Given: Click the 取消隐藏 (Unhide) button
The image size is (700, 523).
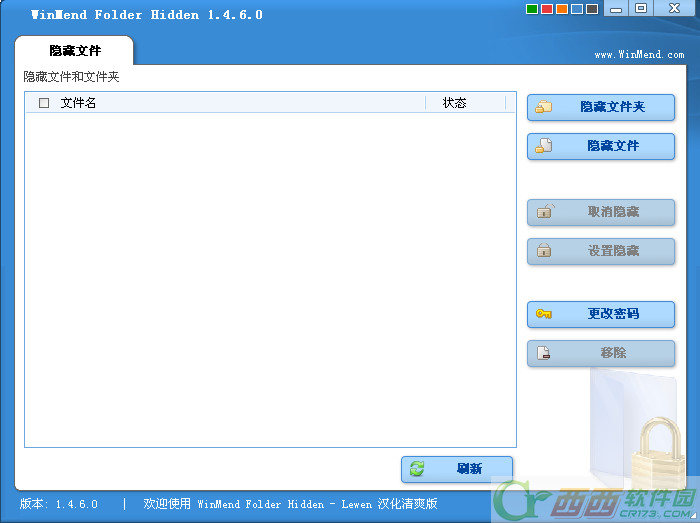Looking at the screenshot, I should pos(600,212).
